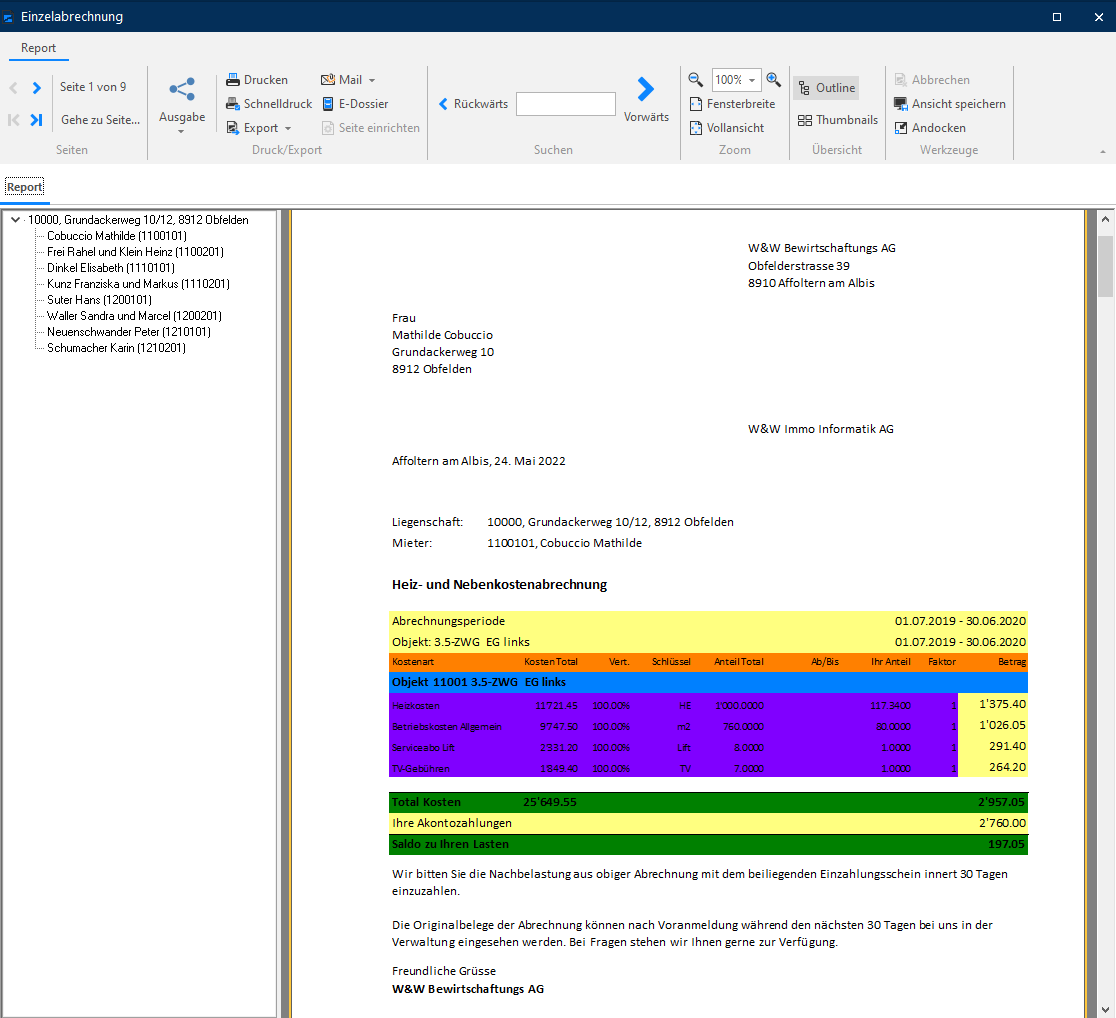Select Cobuccio Mathilde in the outline
The height and width of the screenshot is (1018, 1116).
point(117,236)
